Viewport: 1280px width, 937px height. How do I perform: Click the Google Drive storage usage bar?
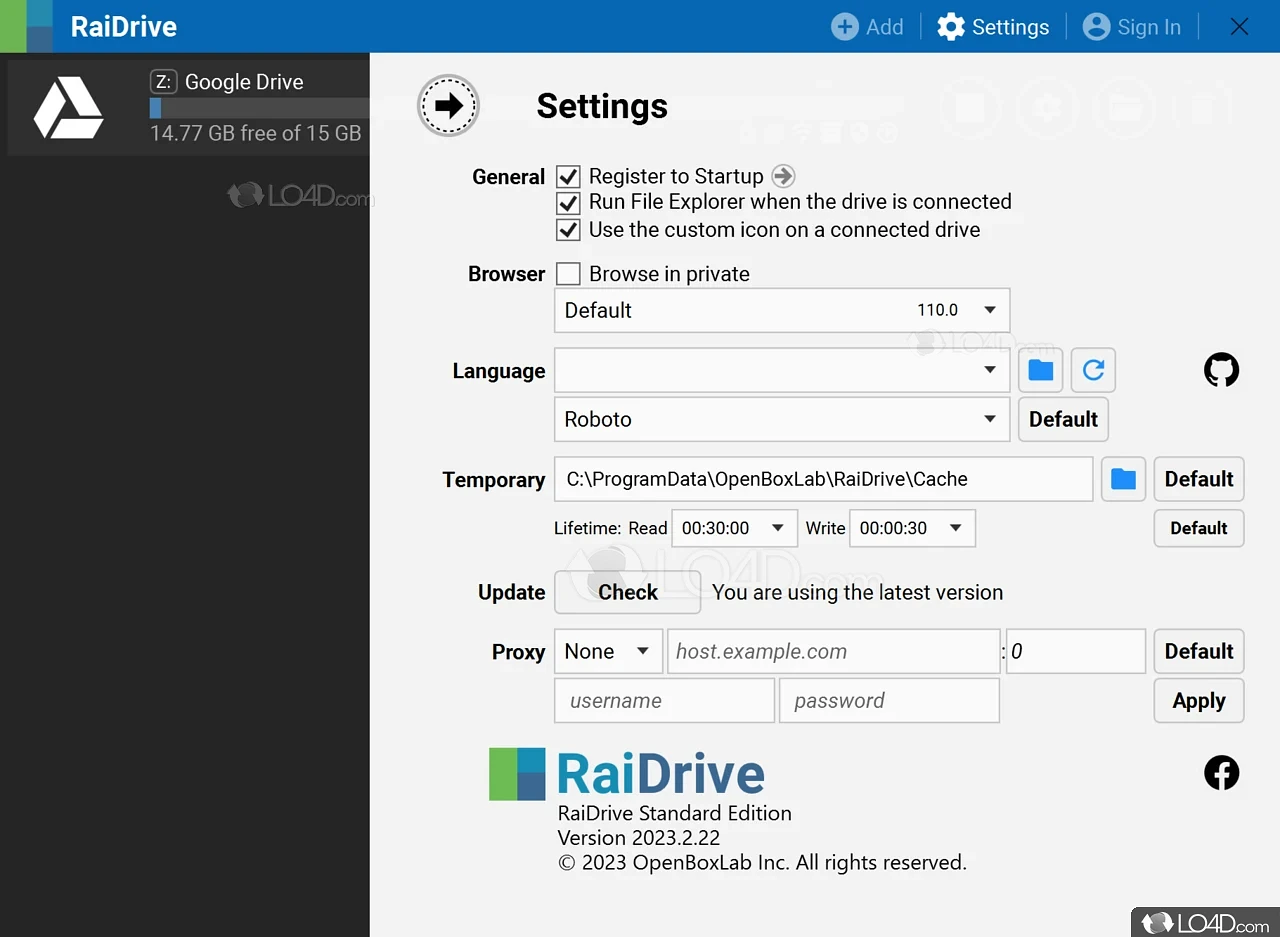[259, 108]
